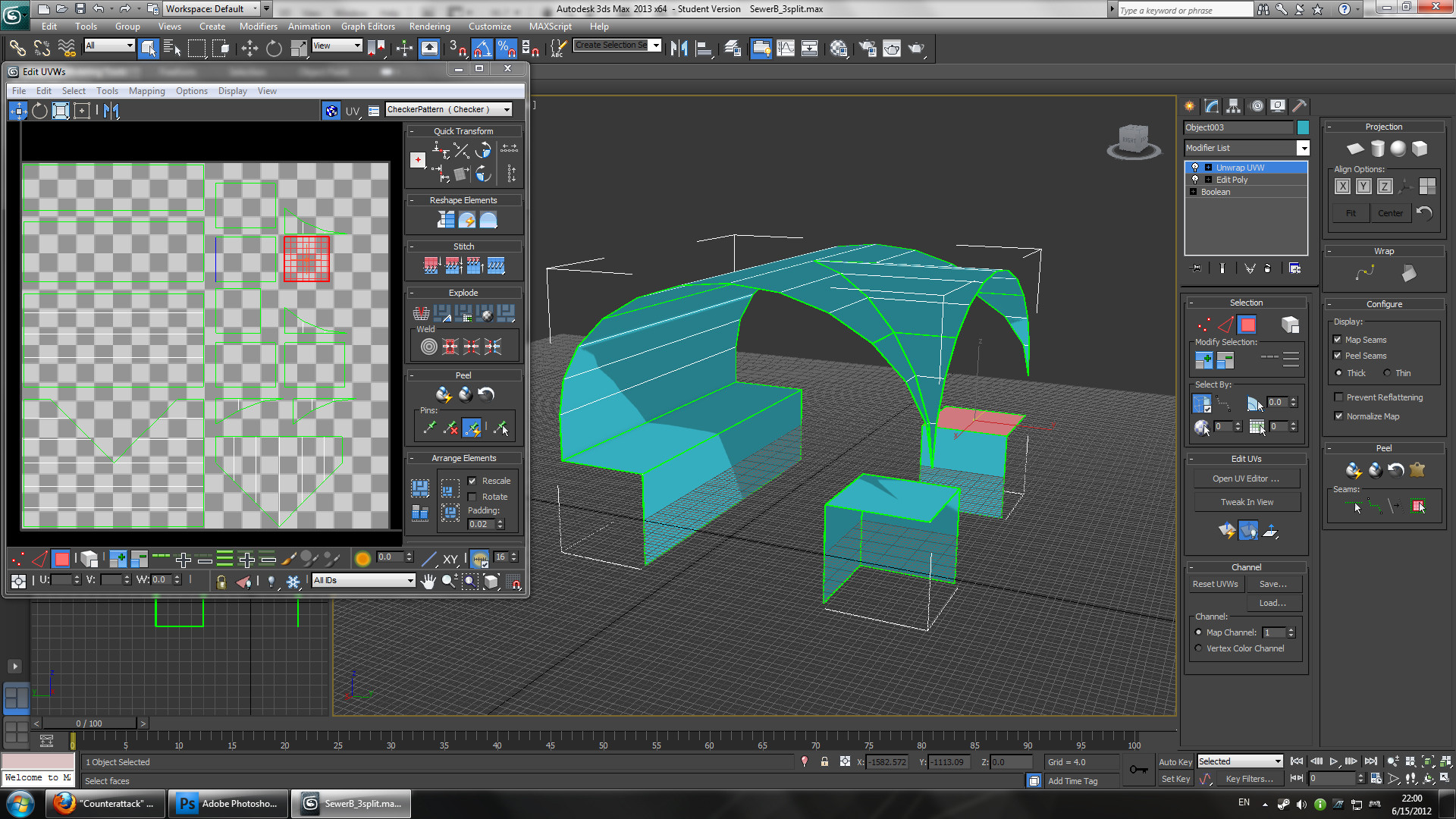Click the Mirror tool in main toolbar
Image resolution: width=1456 pixels, height=819 pixels.
point(679,49)
